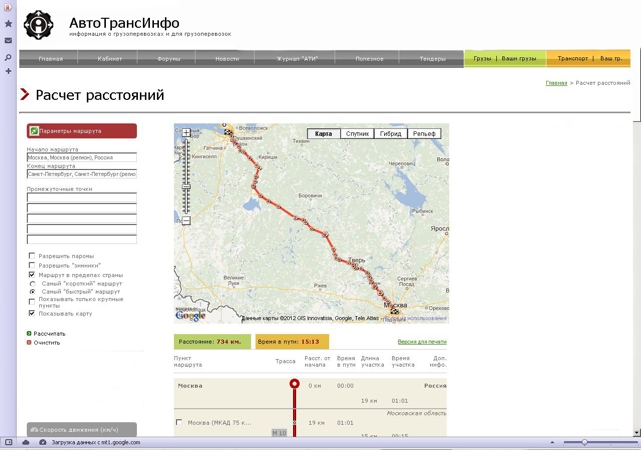Screen dimensions: 641x450
Task: Click the Главная breadcrumb link
Action: (556, 83)
